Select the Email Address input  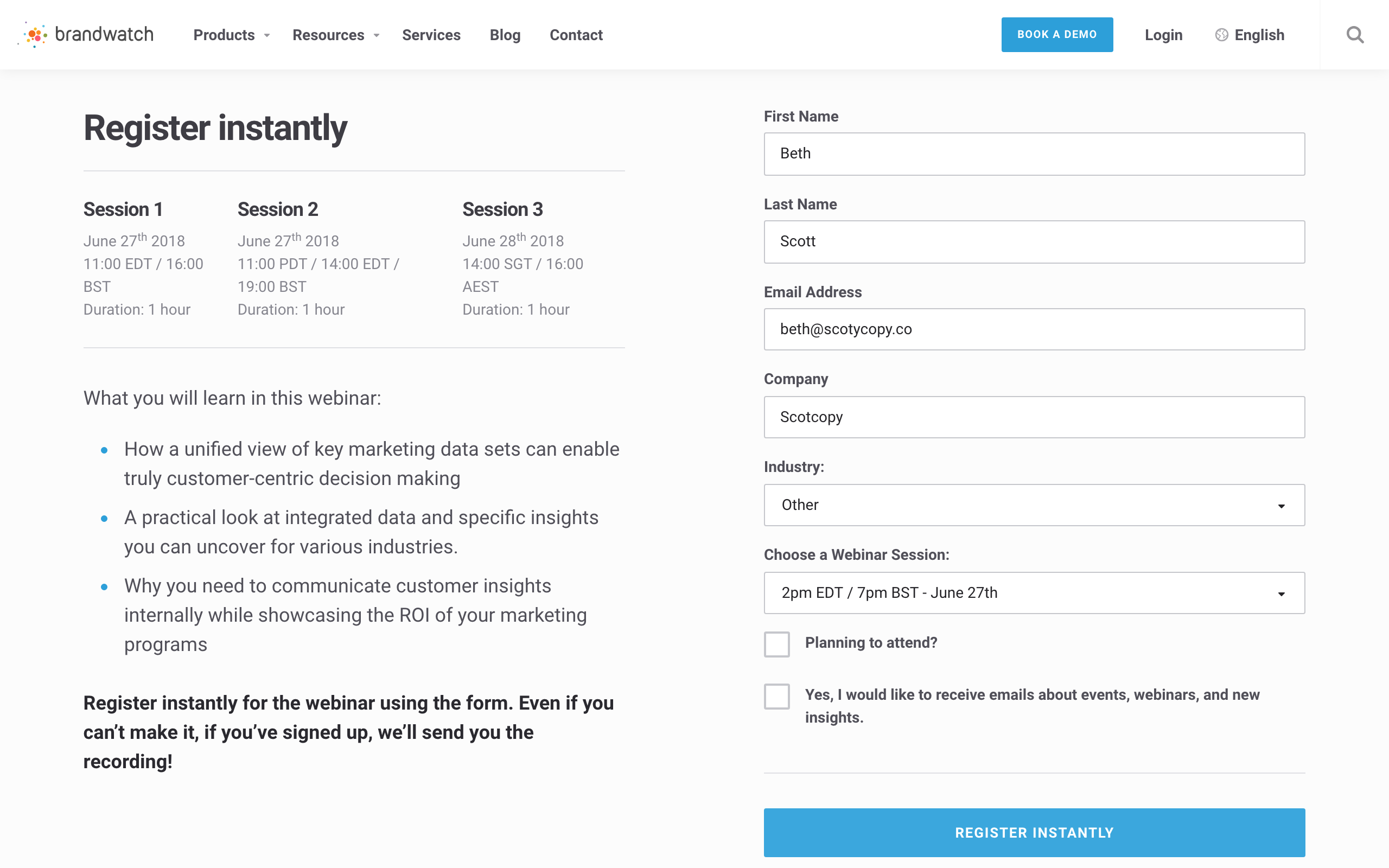point(1034,329)
